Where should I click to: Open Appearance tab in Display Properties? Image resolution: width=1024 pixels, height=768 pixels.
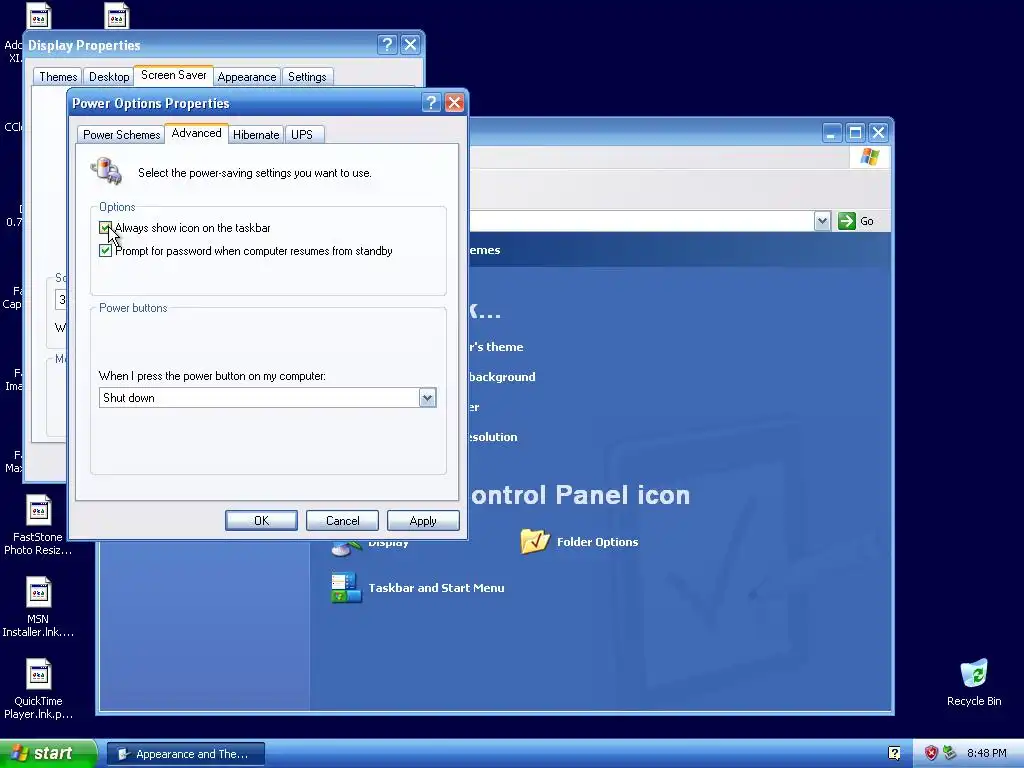pos(247,77)
